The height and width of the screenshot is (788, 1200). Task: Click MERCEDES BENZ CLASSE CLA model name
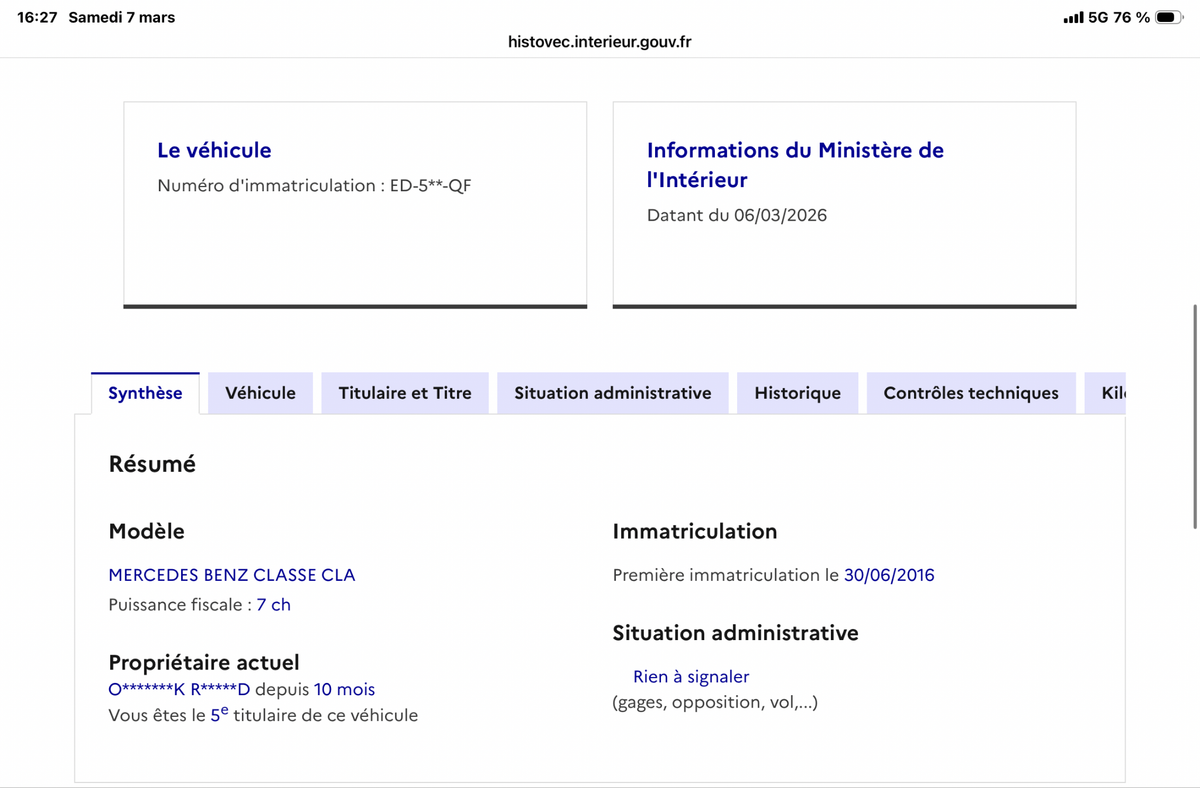click(x=232, y=575)
